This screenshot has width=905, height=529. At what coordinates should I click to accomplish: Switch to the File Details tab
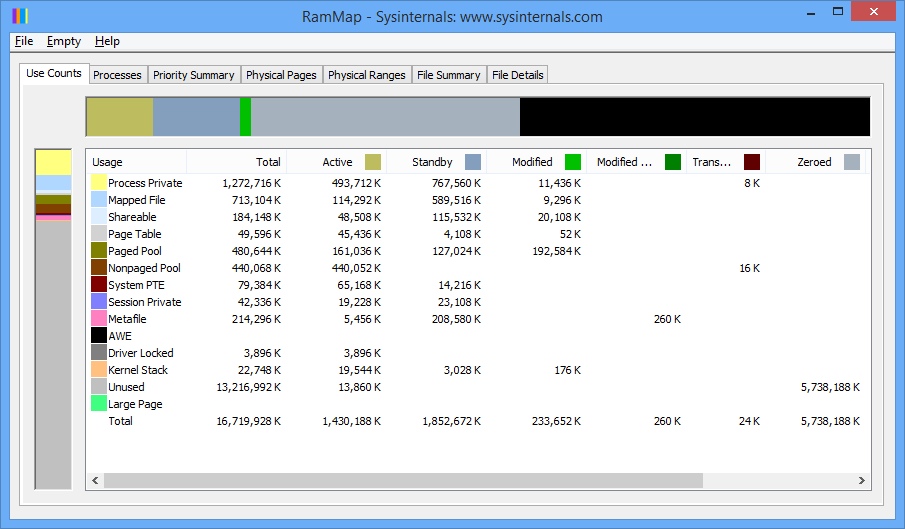pos(518,75)
